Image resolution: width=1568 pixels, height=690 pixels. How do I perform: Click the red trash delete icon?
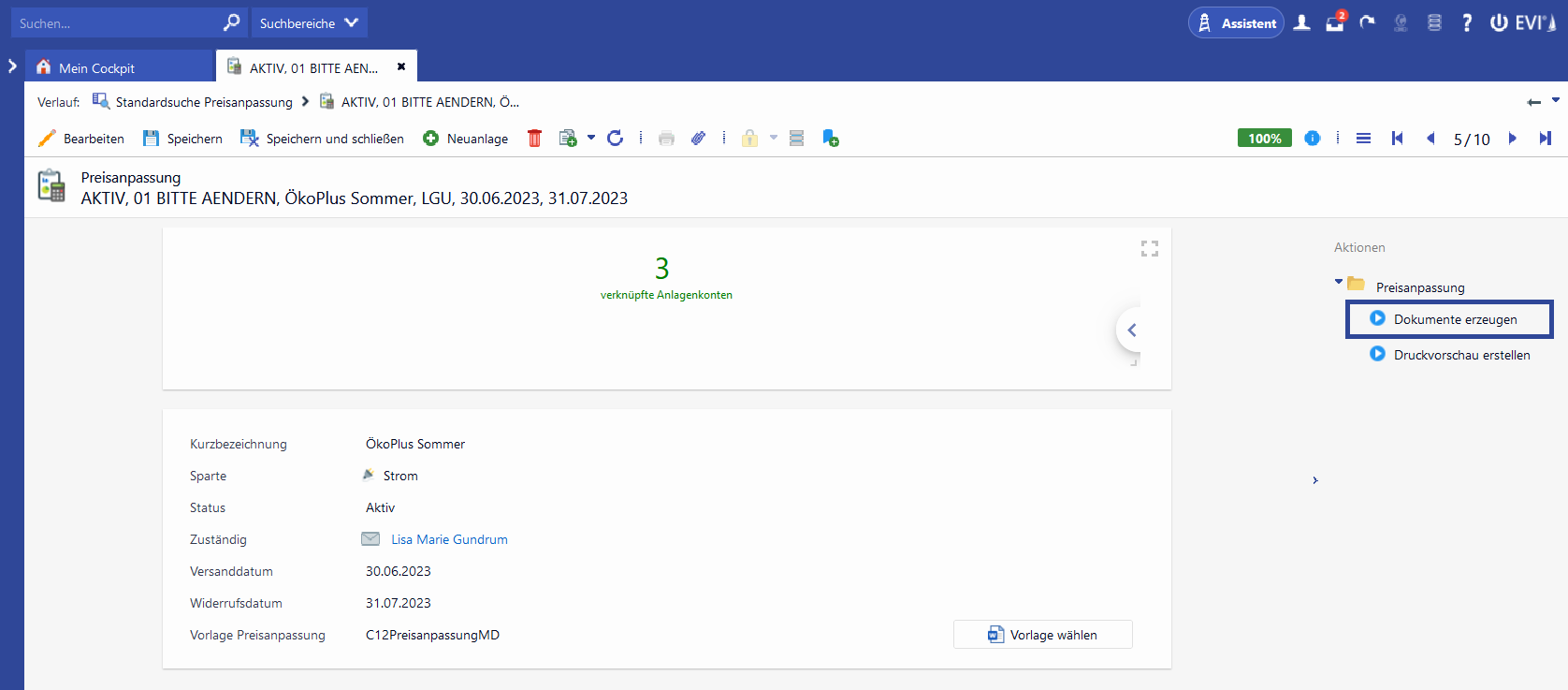click(x=534, y=139)
